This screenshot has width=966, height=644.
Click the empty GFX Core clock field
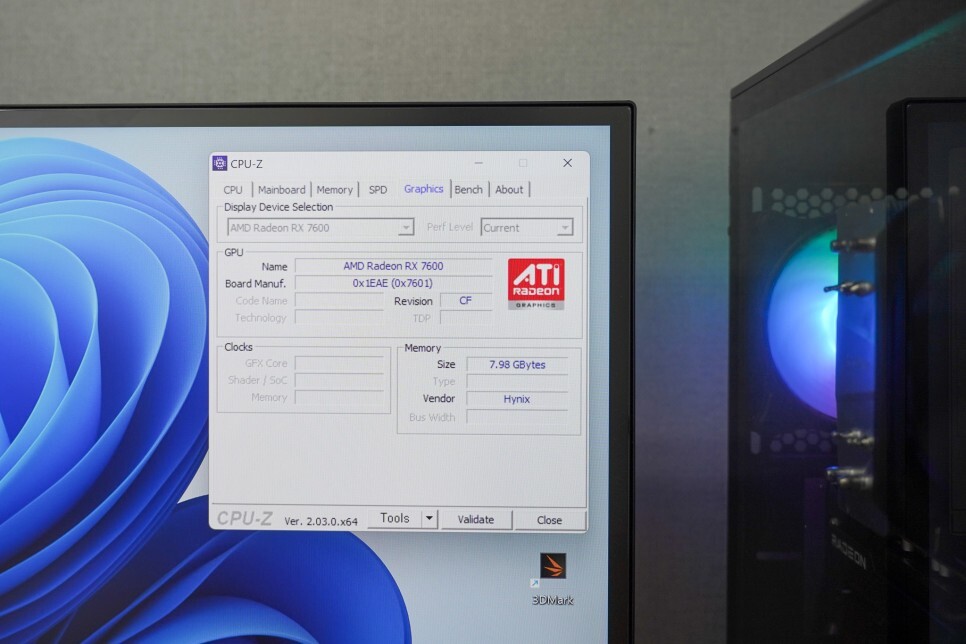tap(339, 364)
